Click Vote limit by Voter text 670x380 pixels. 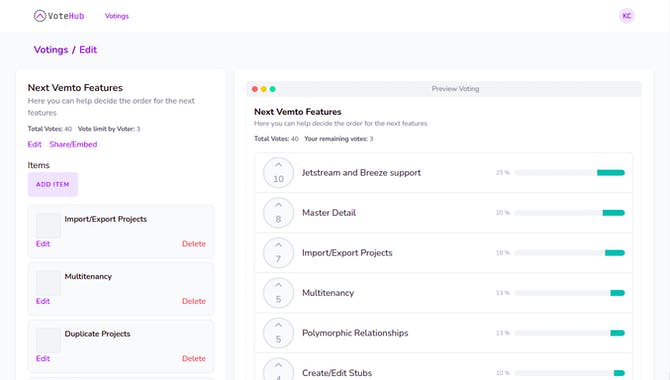[x=109, y=129]
